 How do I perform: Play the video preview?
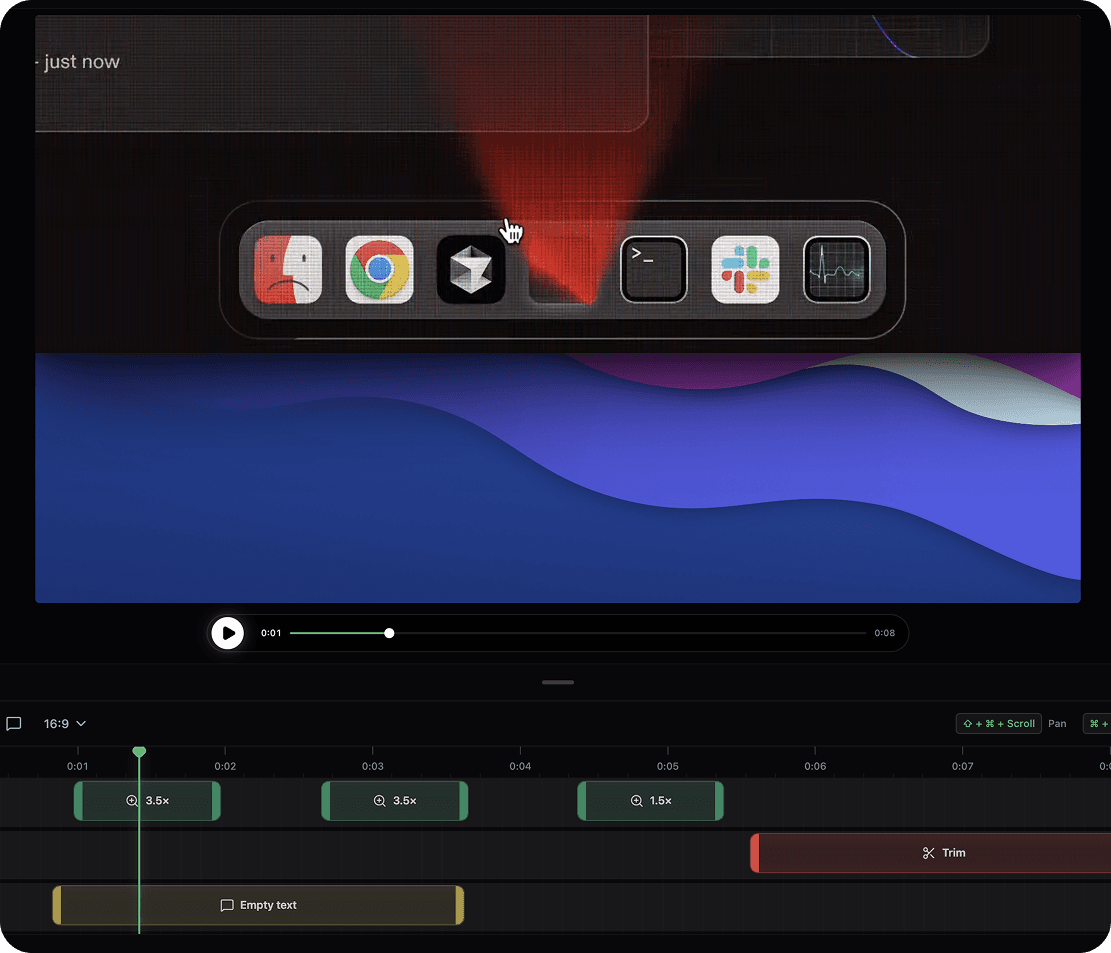pos(227,633)
